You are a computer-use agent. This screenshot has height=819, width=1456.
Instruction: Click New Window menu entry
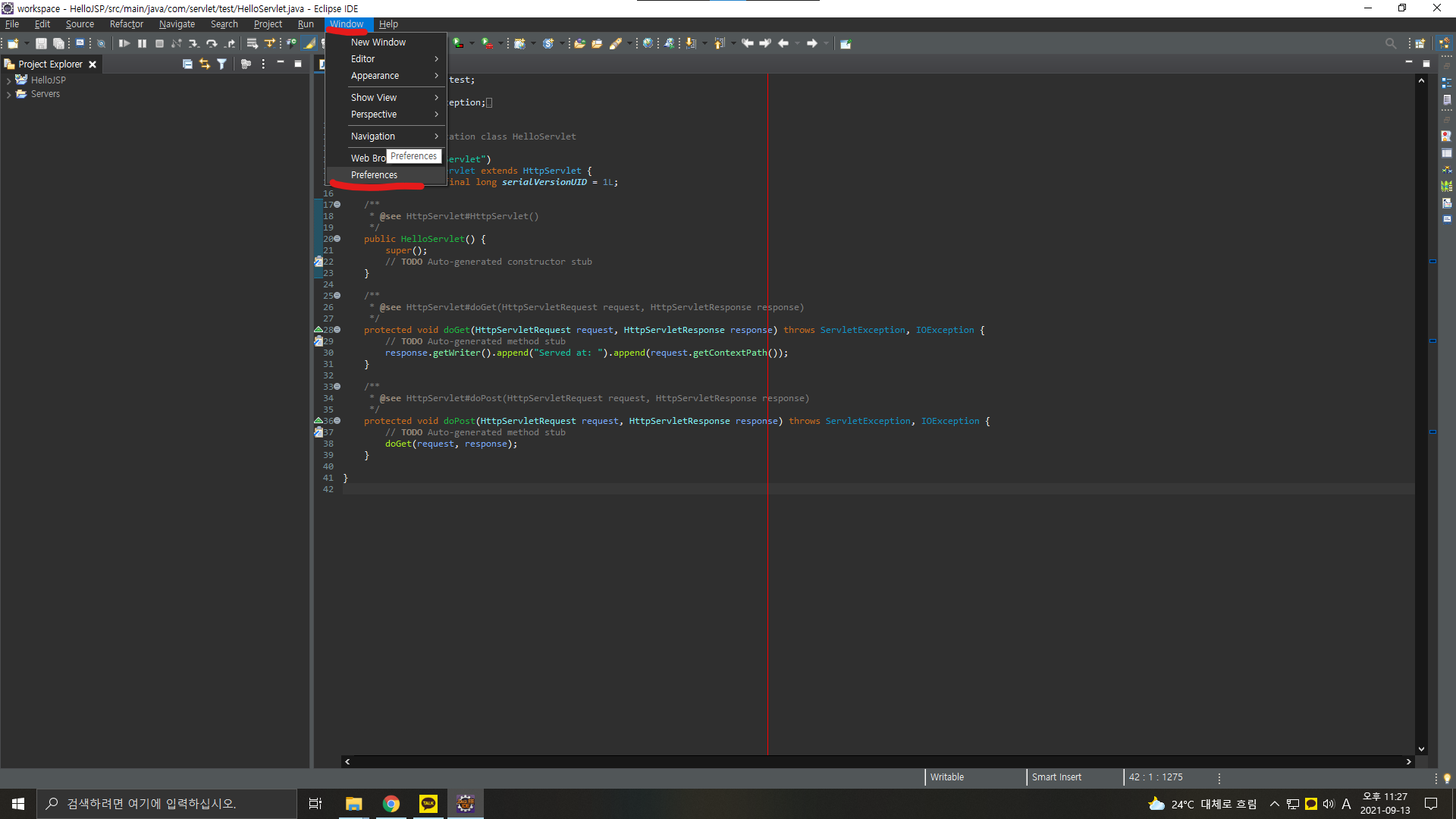point(378,42)
